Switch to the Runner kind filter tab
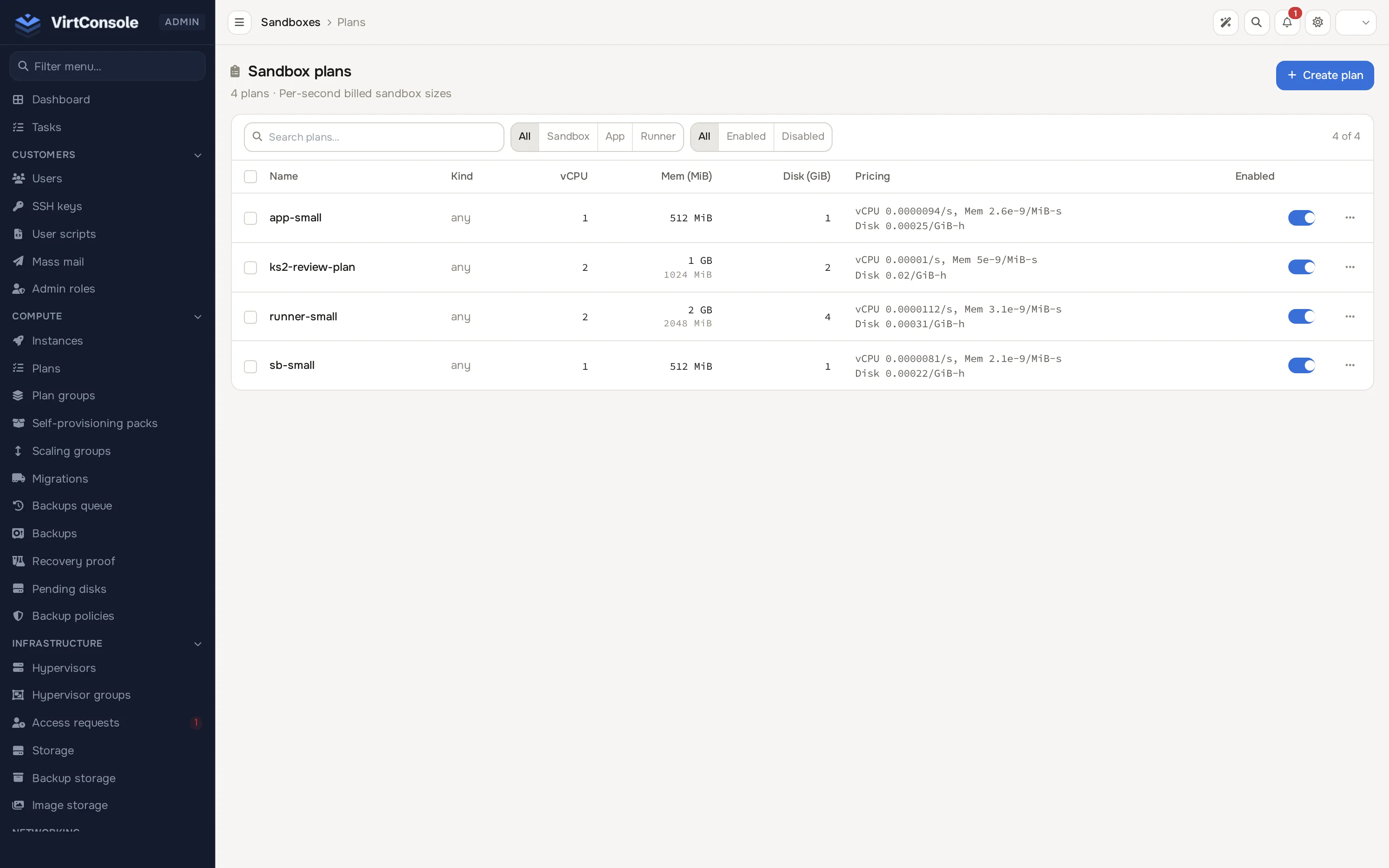1389x868 pixels. 658,137
